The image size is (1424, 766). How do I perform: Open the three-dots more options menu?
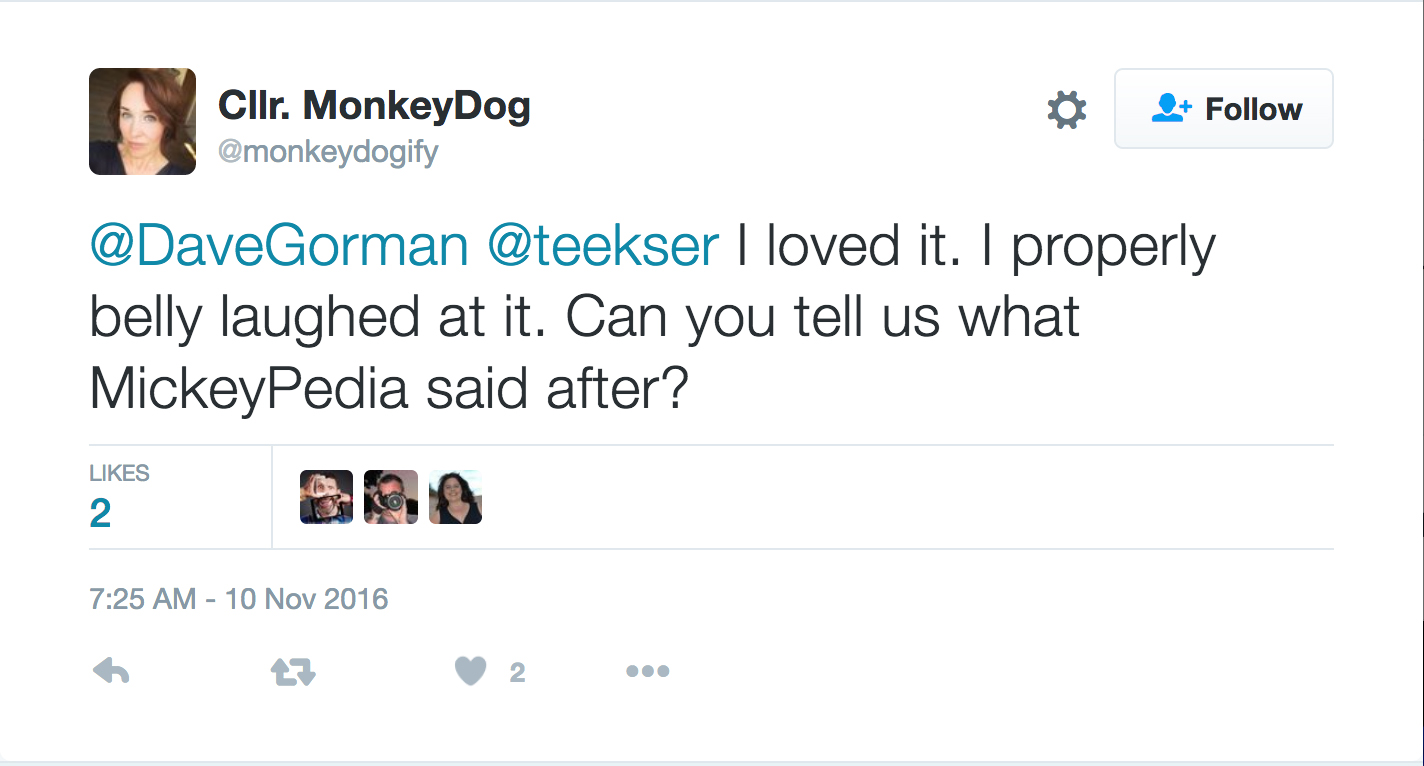647,672
